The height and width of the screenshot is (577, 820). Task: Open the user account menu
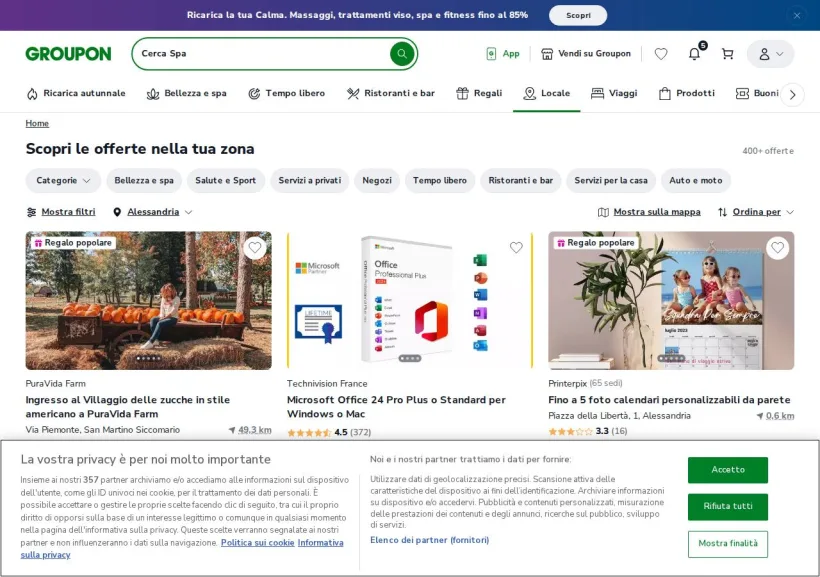click(x=770, y=54)
